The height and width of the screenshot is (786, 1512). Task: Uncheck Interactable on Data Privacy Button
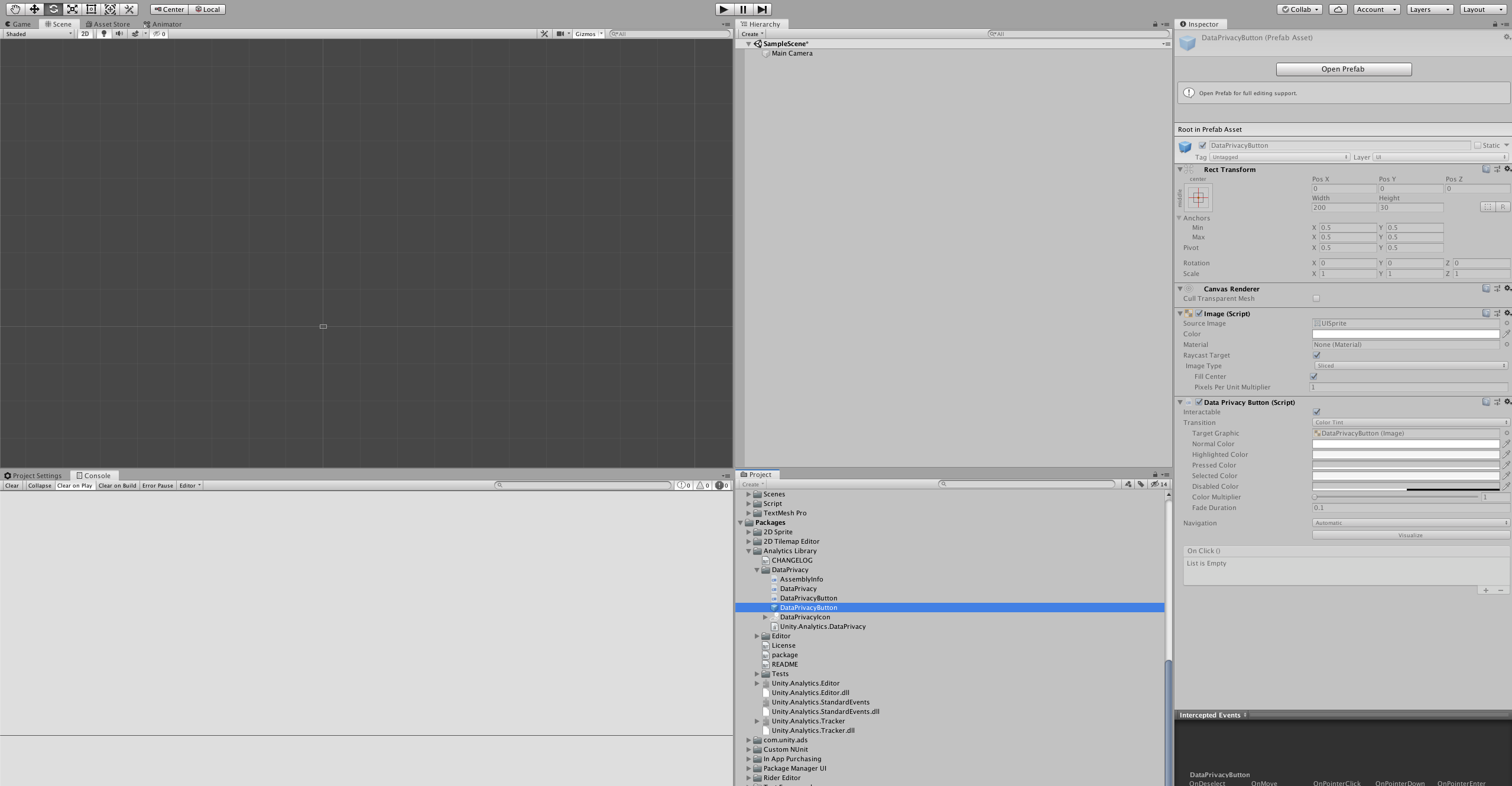tap(1317, 412)
